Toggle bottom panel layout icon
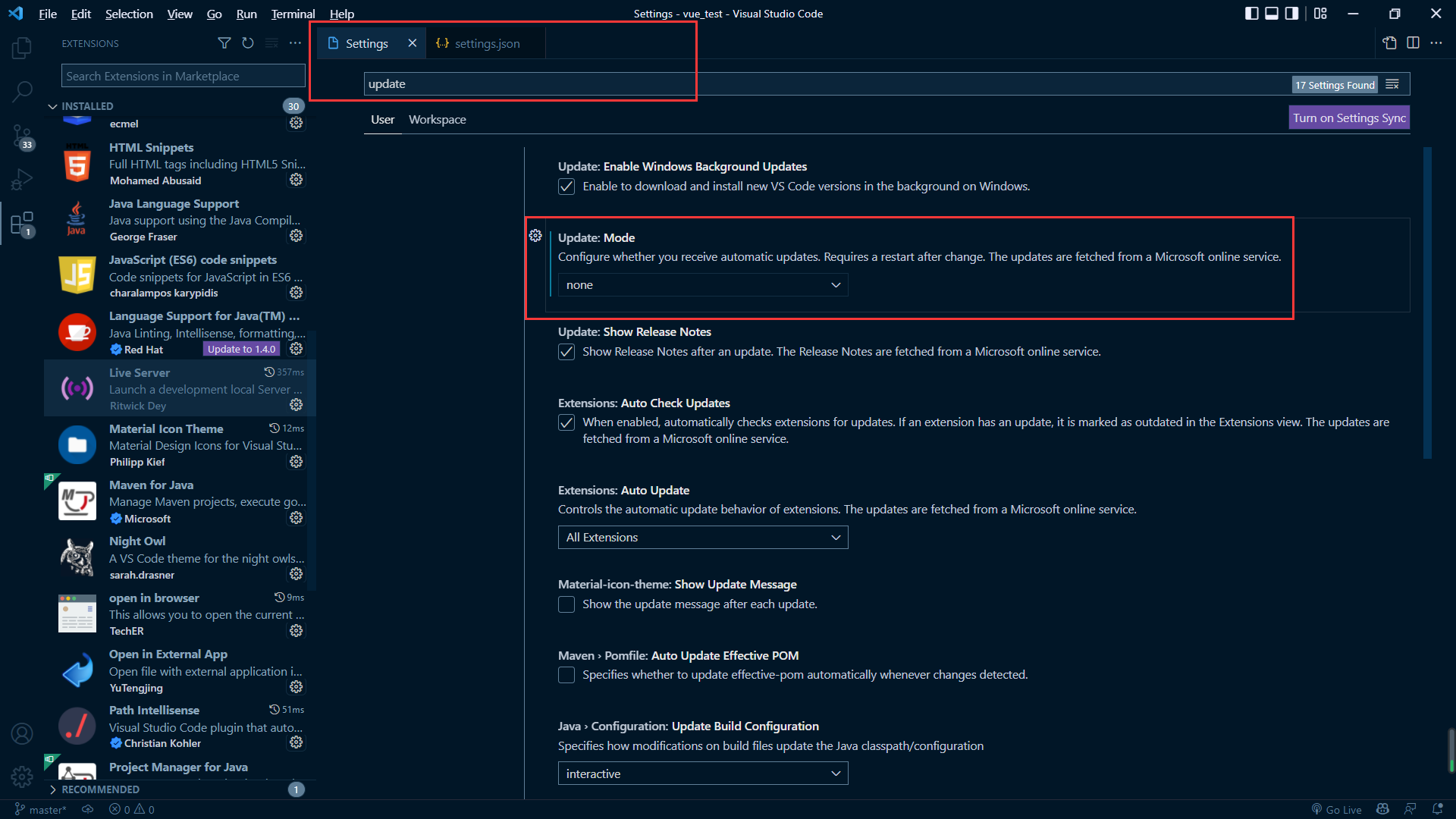The image size is (1456, 819). pos(1272,14)
